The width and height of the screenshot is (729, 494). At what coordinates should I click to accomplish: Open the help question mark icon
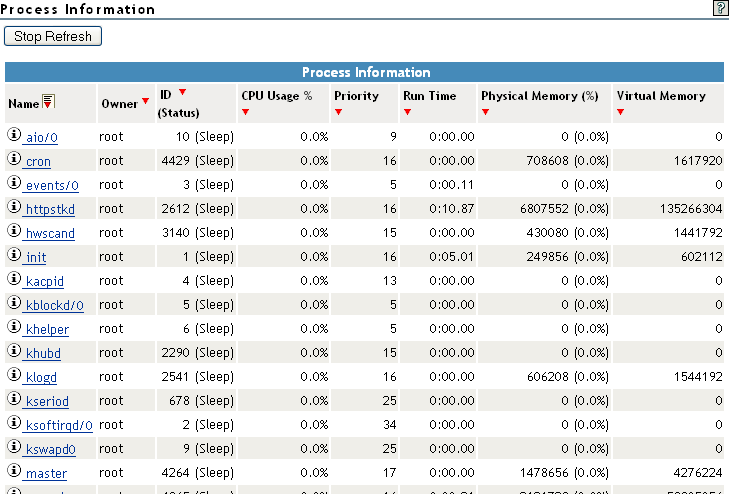tap(720, 8)
